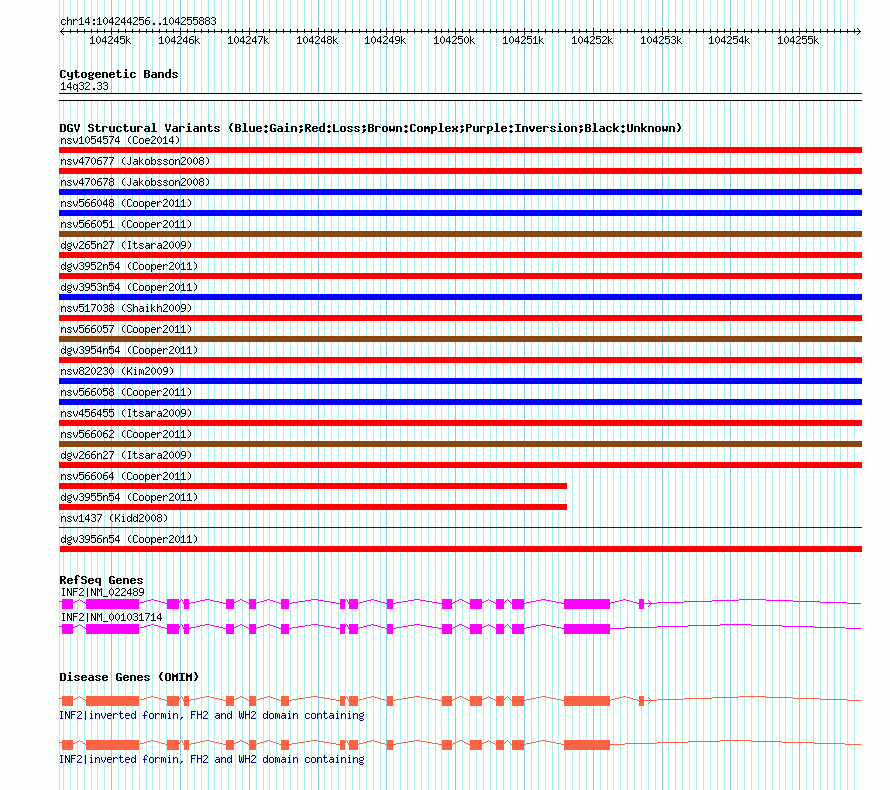Click the chr14:104244256..104255883 coordinates text
The width and height of the screenshot is (890, 790).
(x=138, y=21)
